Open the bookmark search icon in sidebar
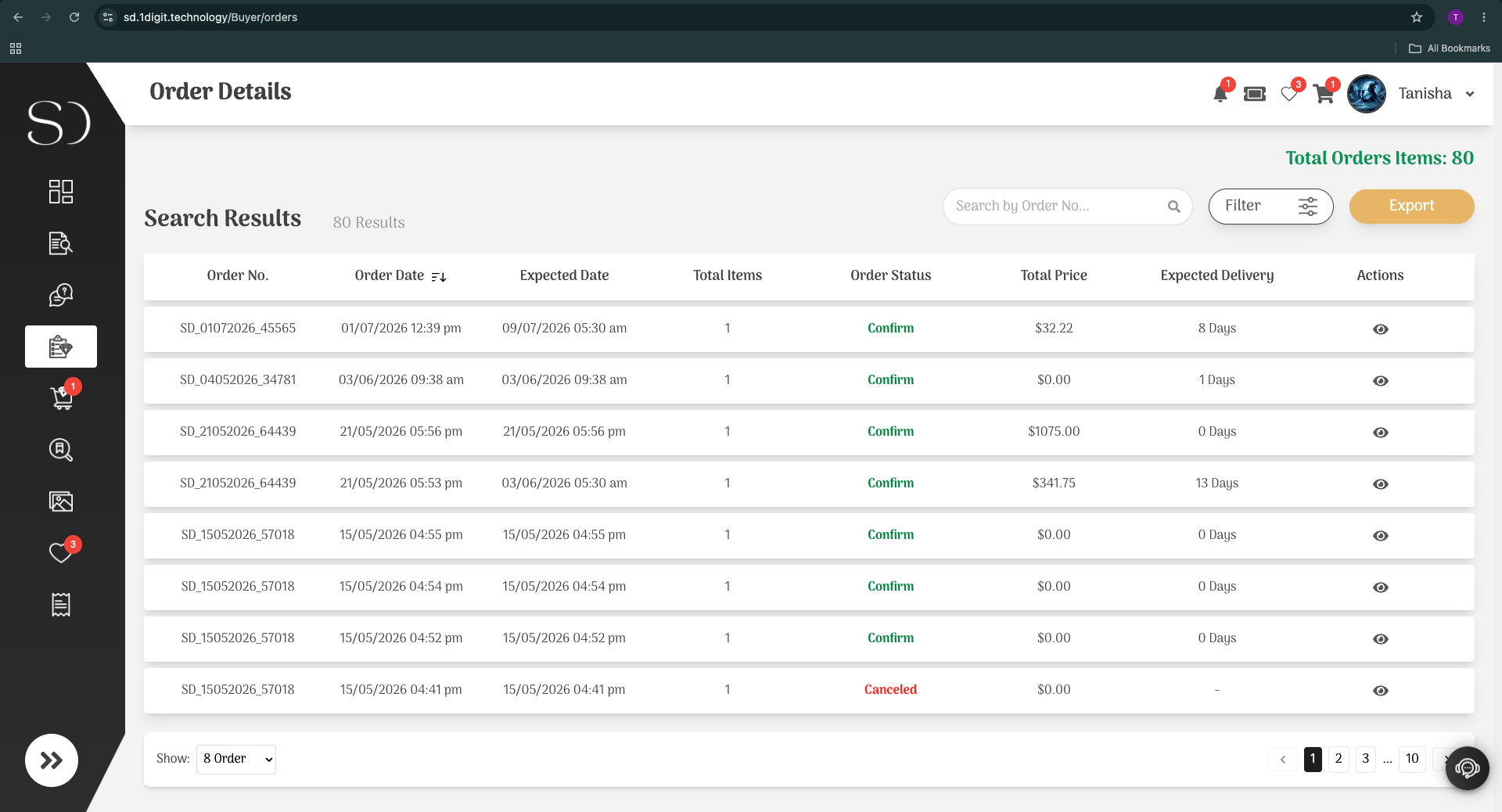The width and height of the screenshot is (1502, 812). click(x=61, y=450)
